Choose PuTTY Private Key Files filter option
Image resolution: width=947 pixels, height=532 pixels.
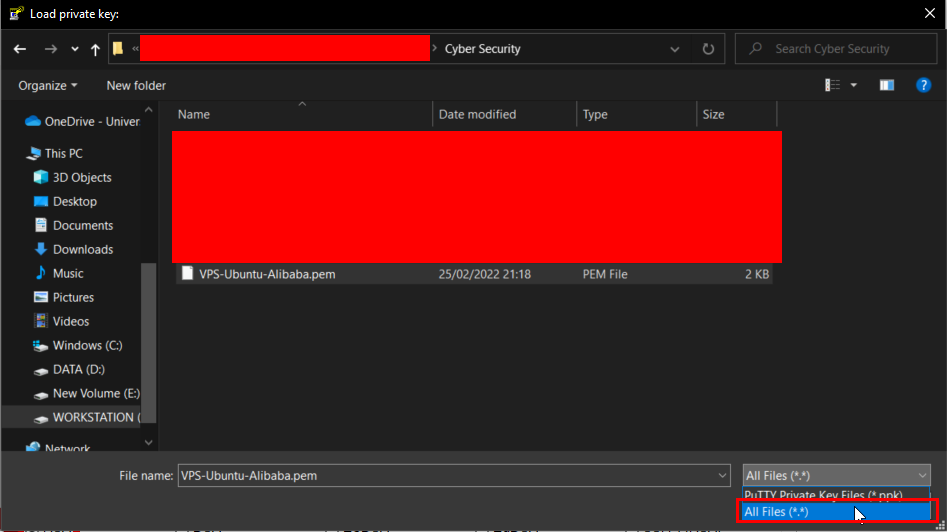pos(823,495)
